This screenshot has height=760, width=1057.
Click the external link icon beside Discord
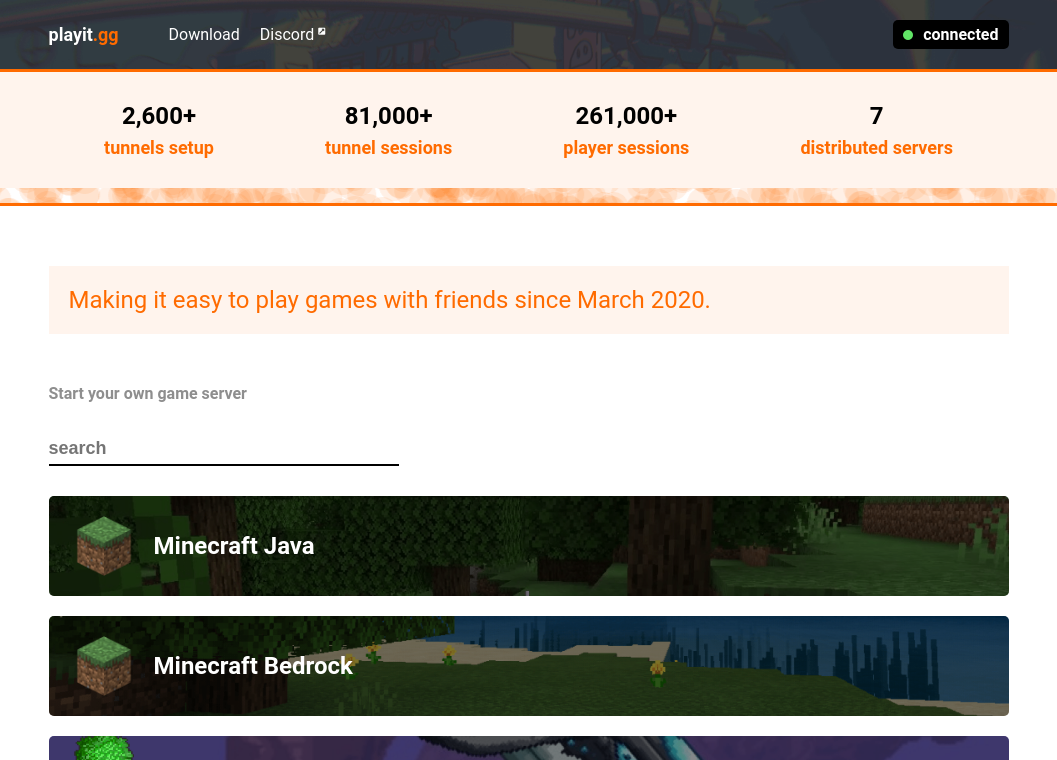click(322, 31)
